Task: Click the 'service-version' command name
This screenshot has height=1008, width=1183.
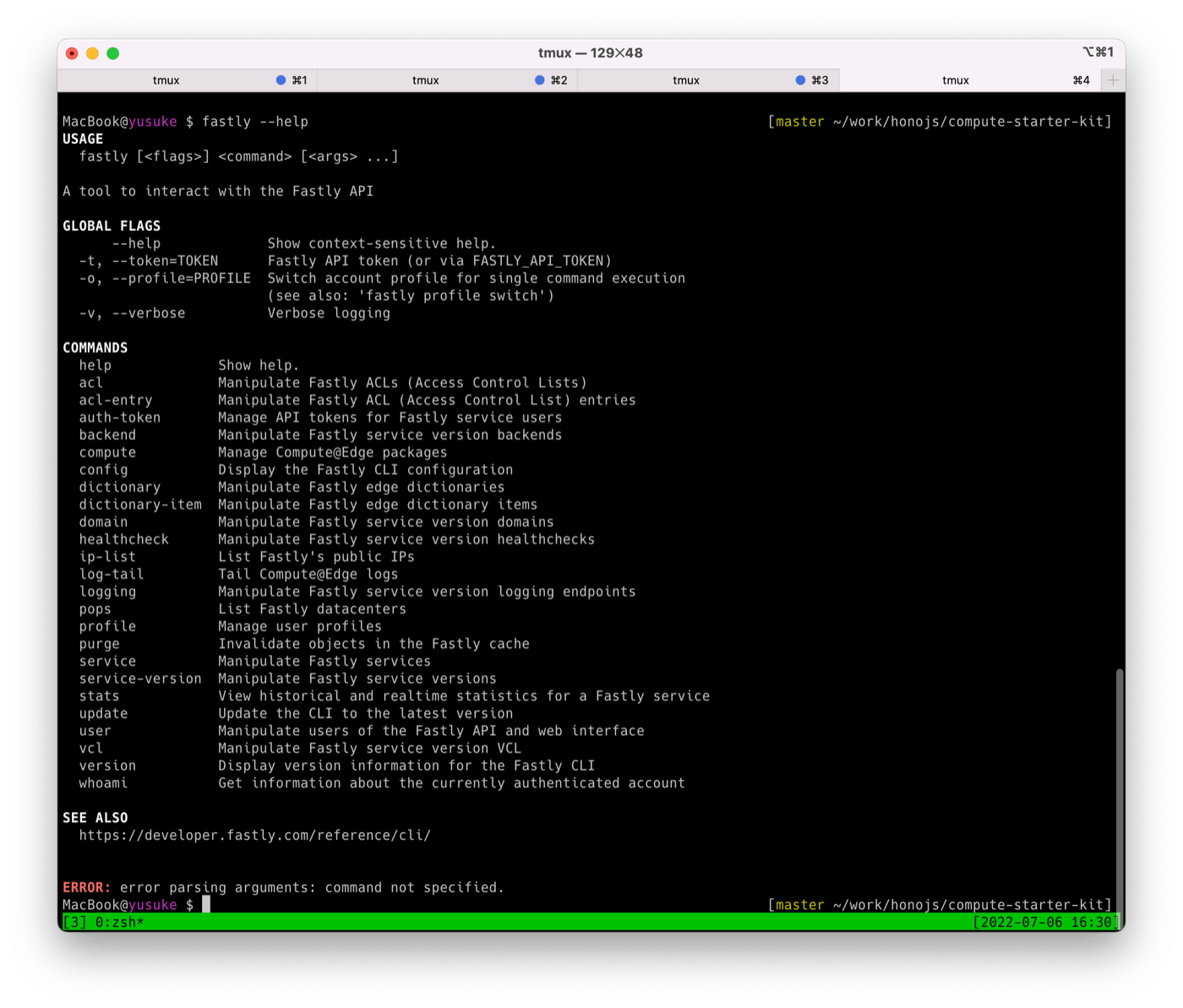Action: pyautogui.click(x=140, y=679)
